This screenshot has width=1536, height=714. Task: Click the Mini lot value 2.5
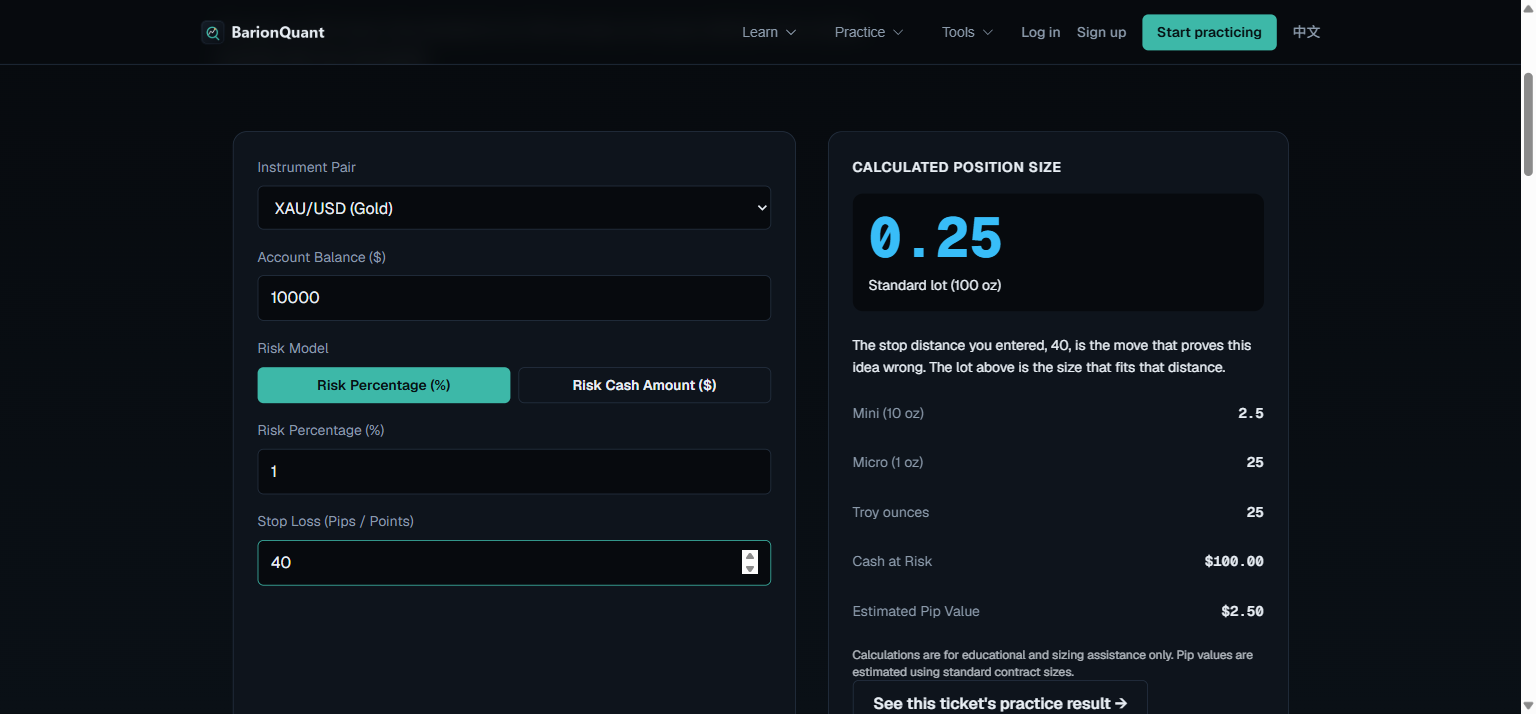pos(1251,413)
